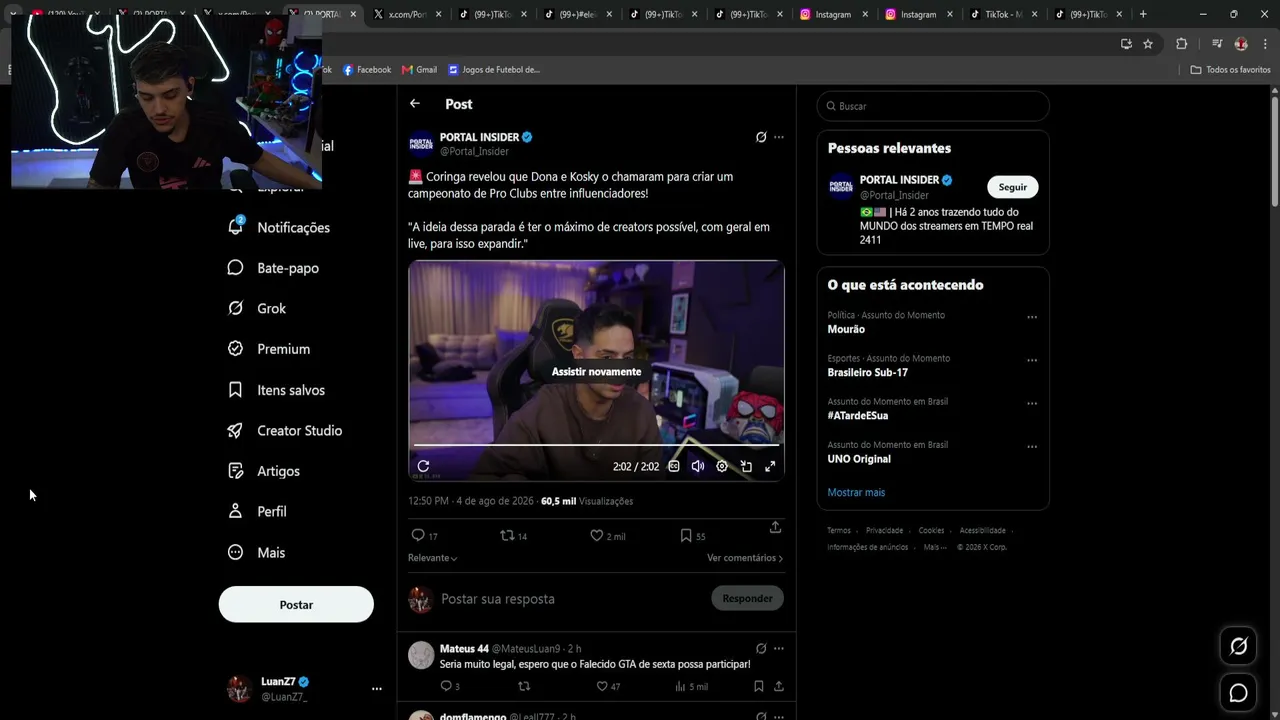Open Artigos in the sidebar
This screenshot has width=1280, height=720.
point(264,471)
